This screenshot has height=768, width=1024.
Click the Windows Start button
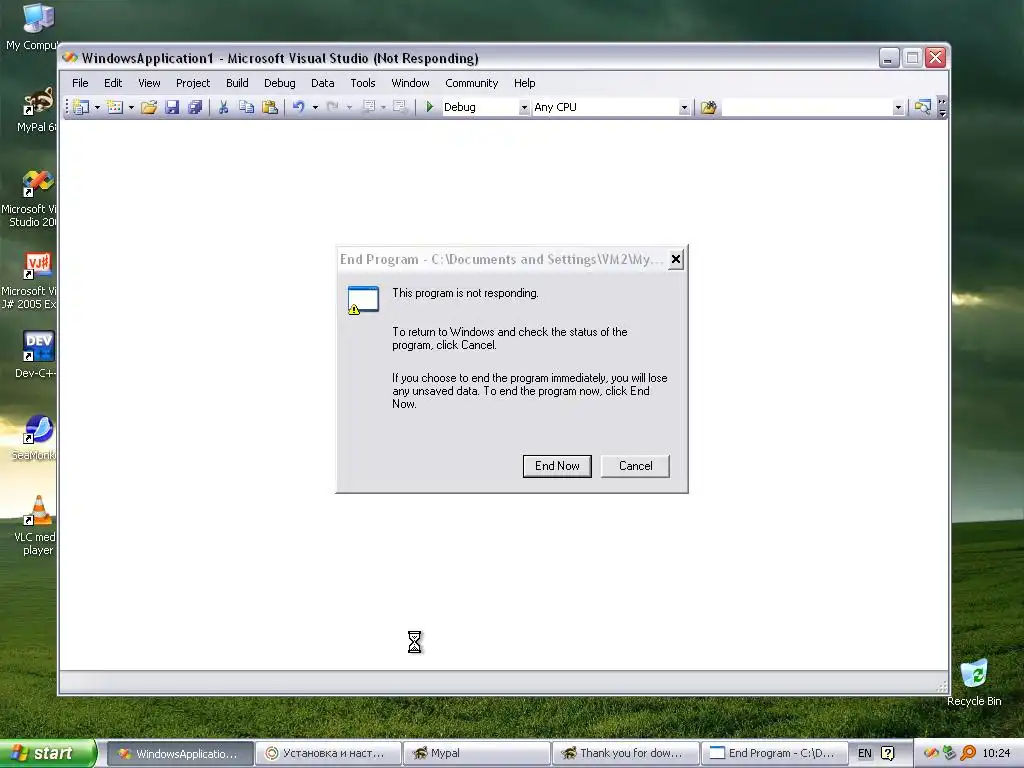tap(48, 753)
